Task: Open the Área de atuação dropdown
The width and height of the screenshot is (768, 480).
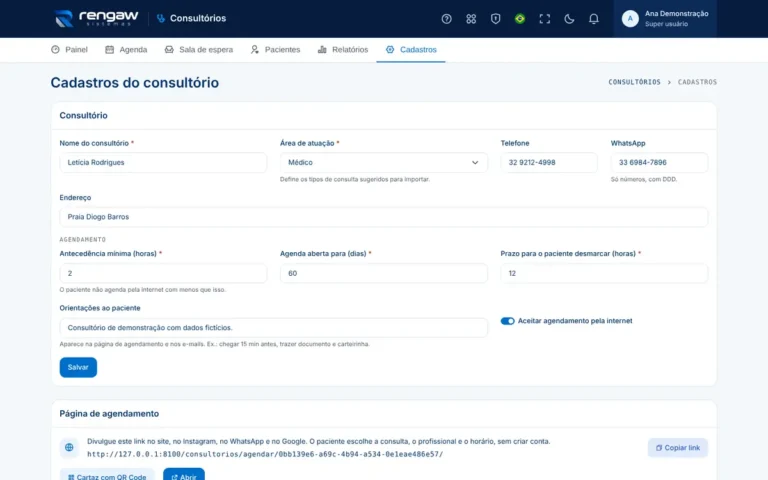Action: point(384,163)
